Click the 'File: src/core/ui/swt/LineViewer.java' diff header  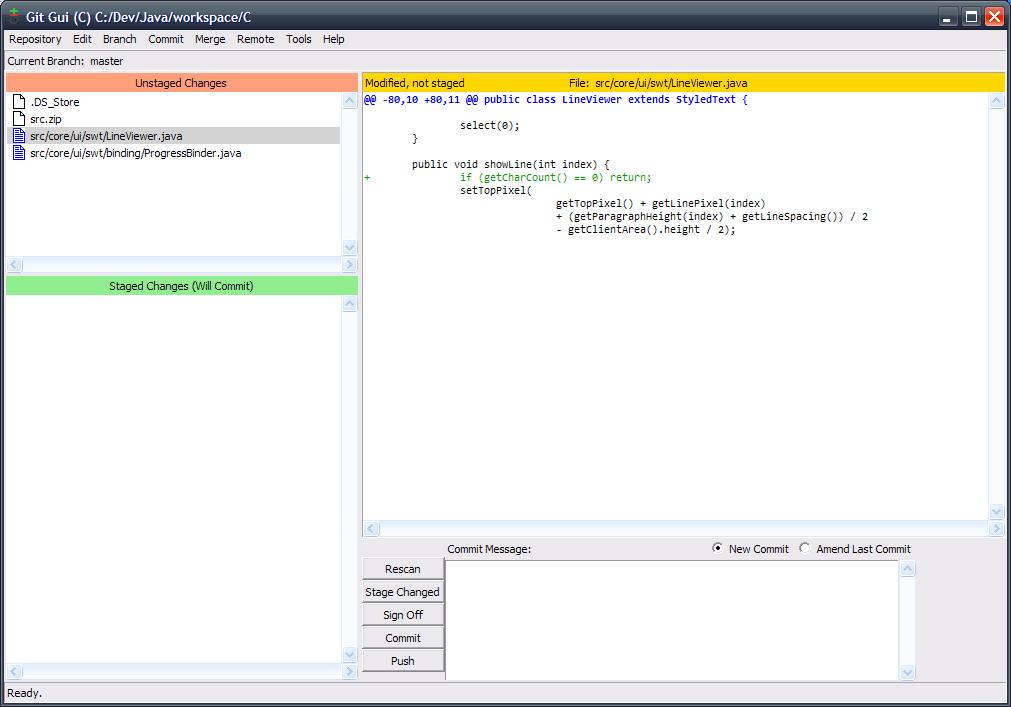pyautogui.click(x=658, y=82)
